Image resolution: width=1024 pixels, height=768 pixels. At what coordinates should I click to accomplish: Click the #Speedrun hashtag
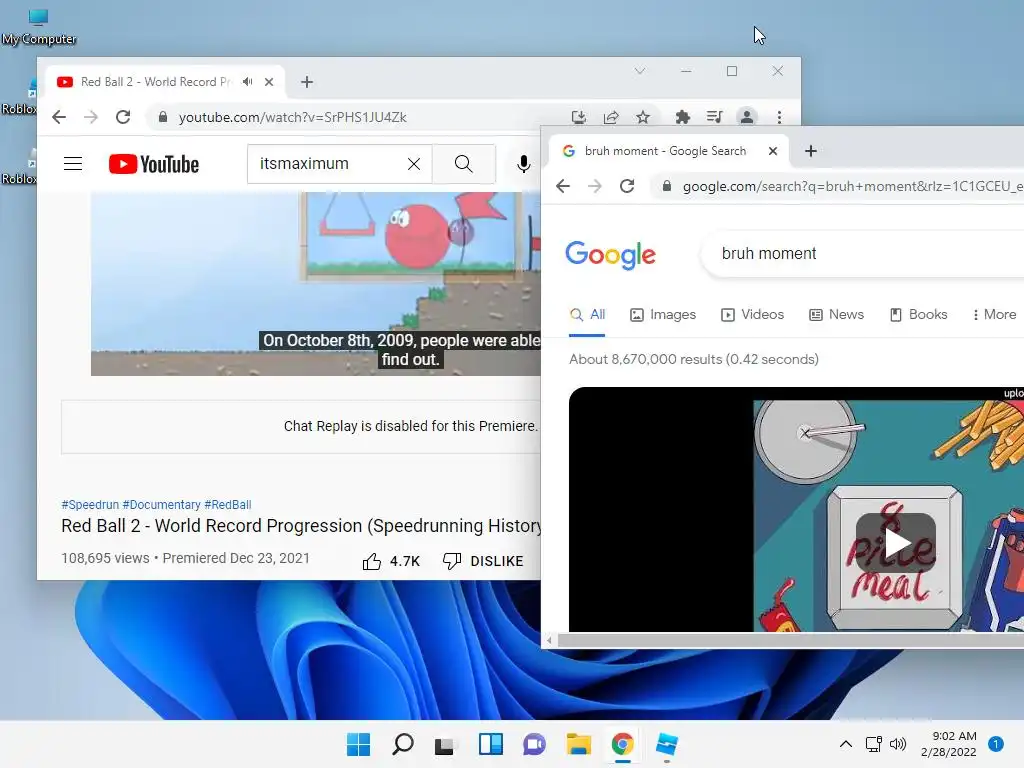[x=90, y=505]
